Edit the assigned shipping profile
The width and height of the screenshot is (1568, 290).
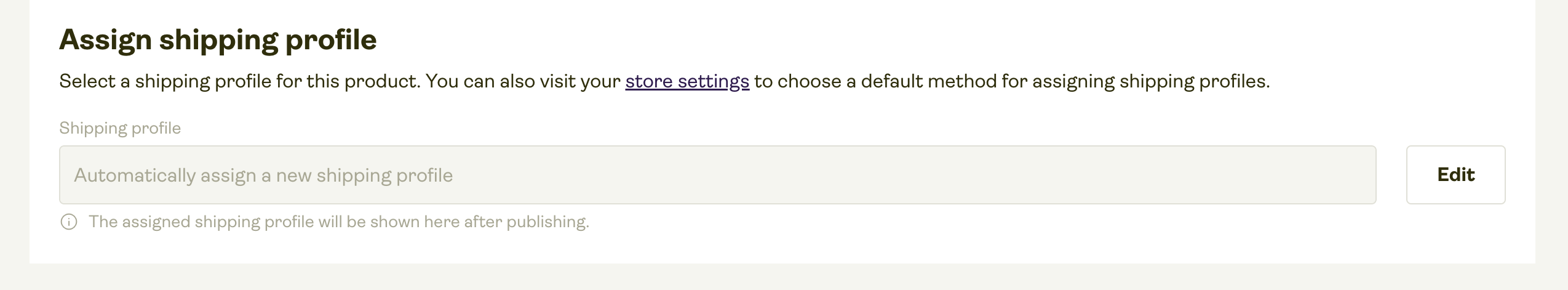coord(1455,175)
